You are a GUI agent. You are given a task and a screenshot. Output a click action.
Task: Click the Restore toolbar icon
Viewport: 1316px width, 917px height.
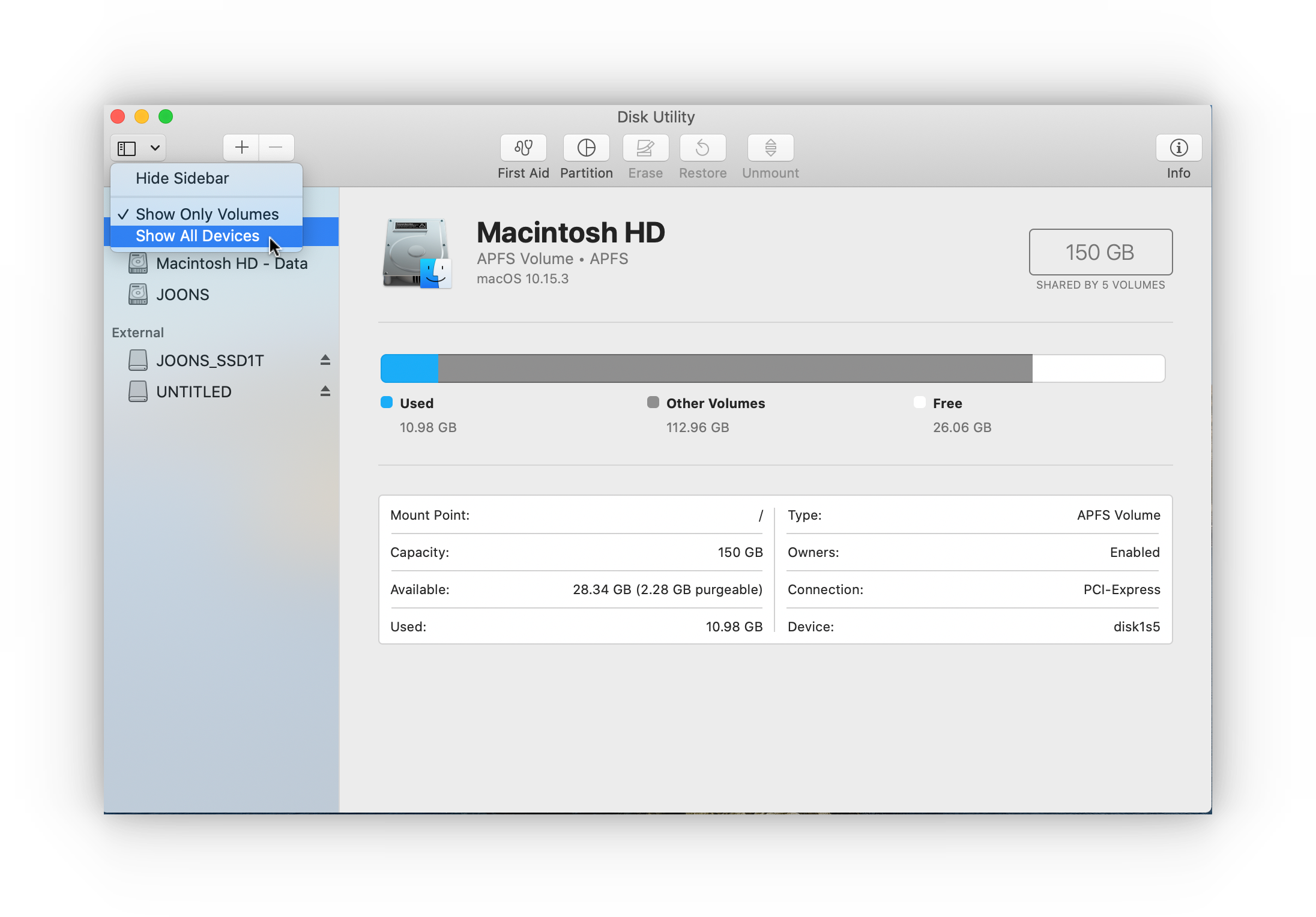702,148
